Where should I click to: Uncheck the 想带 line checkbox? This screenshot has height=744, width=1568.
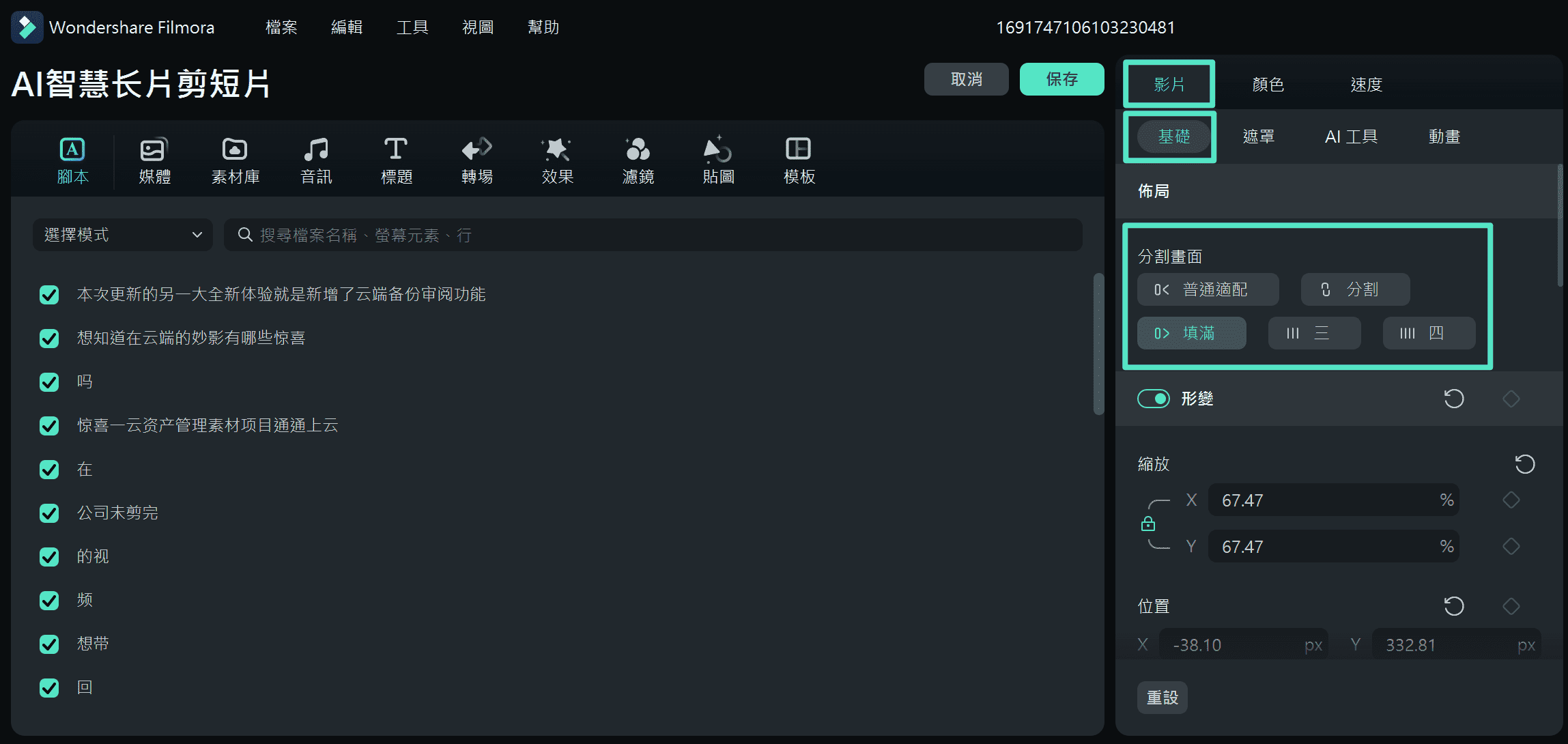tap(49, 644)
